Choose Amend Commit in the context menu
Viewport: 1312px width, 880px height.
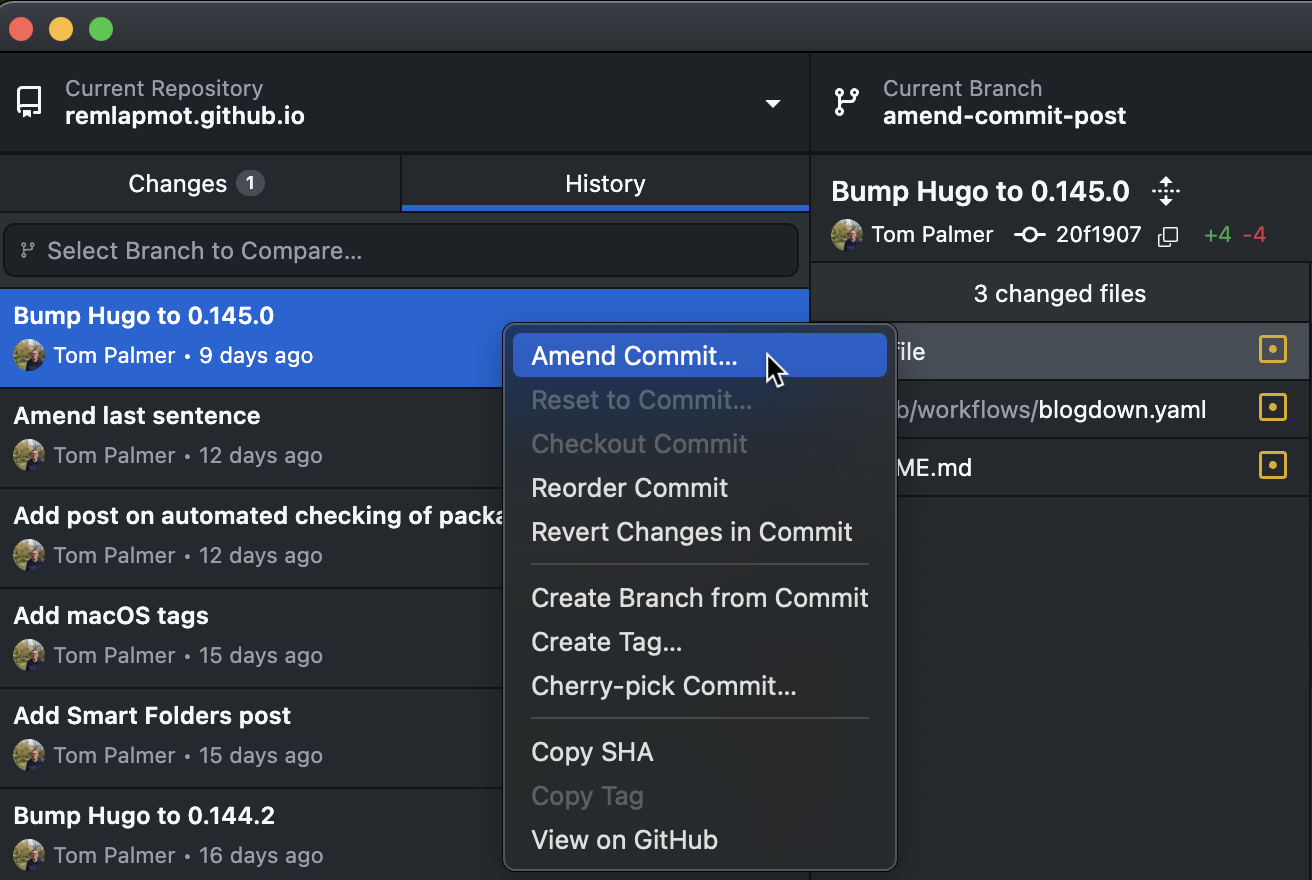(x=633, y=355)
